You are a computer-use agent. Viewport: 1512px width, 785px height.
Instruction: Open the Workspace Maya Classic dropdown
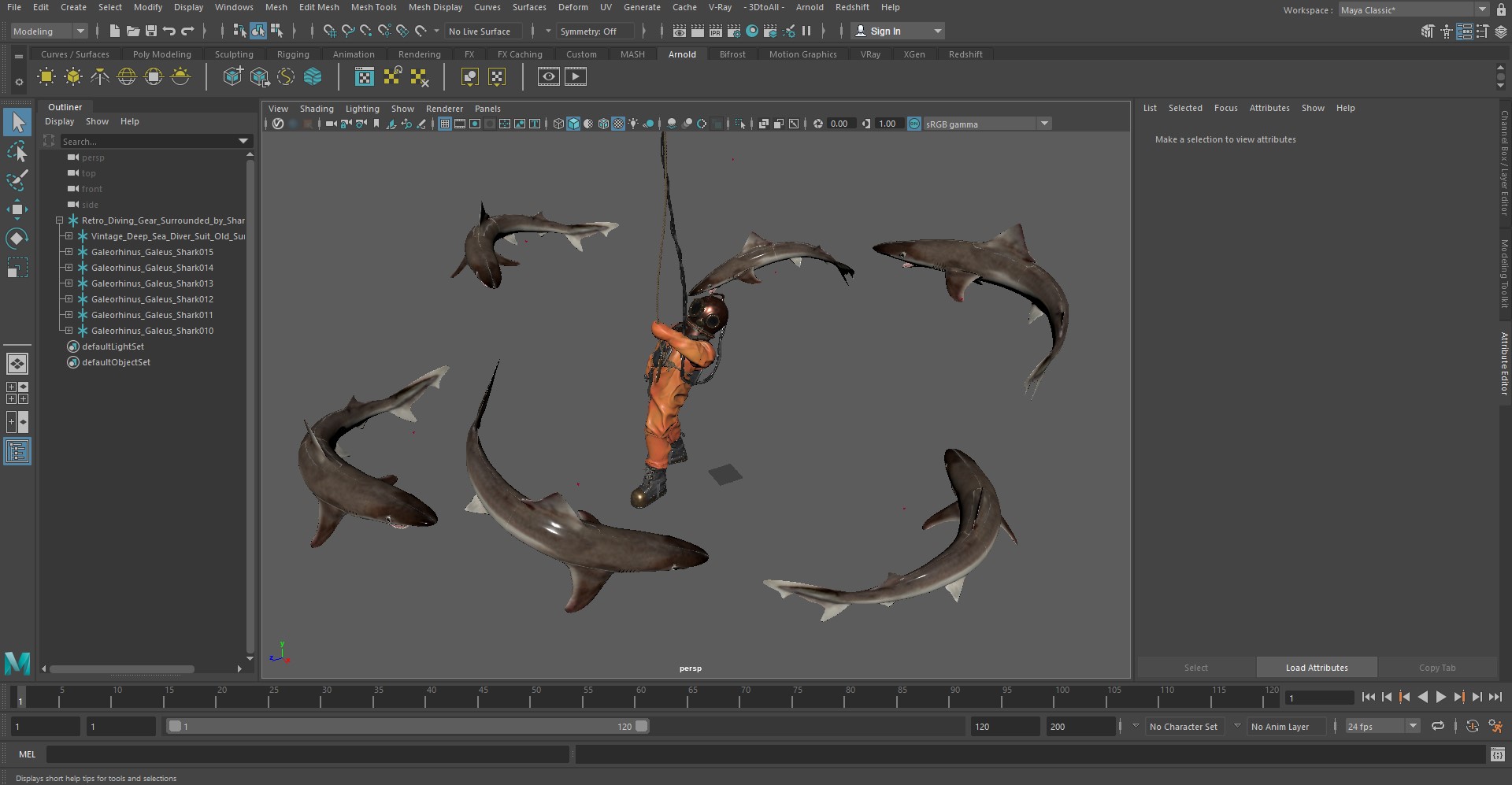1414,9
